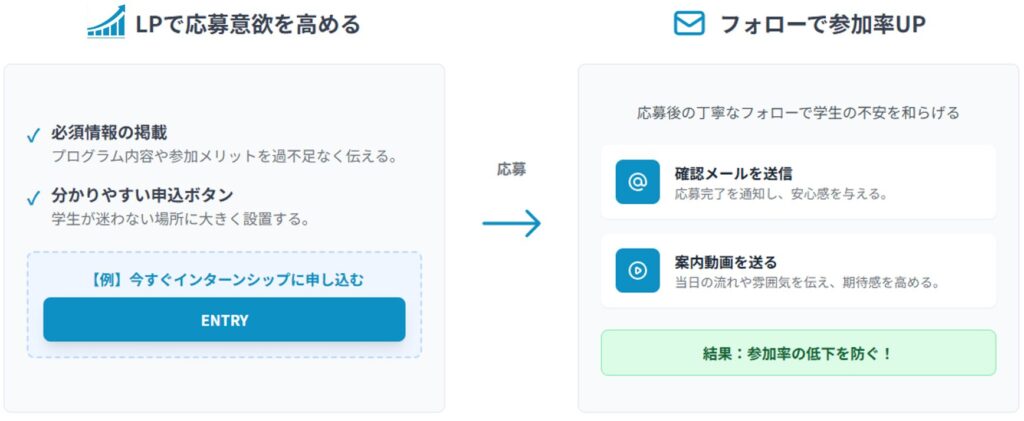This screenshot has width=1024, height=421.
Task: Click the 当日の流れや雰囲気を伝え description text
Action: click(806, 282)
